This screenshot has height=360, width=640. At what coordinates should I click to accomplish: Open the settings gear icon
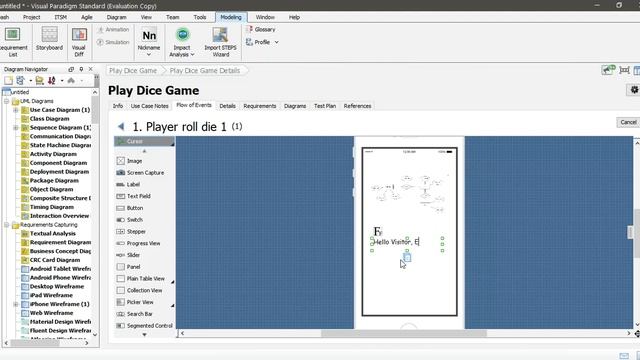634,90
